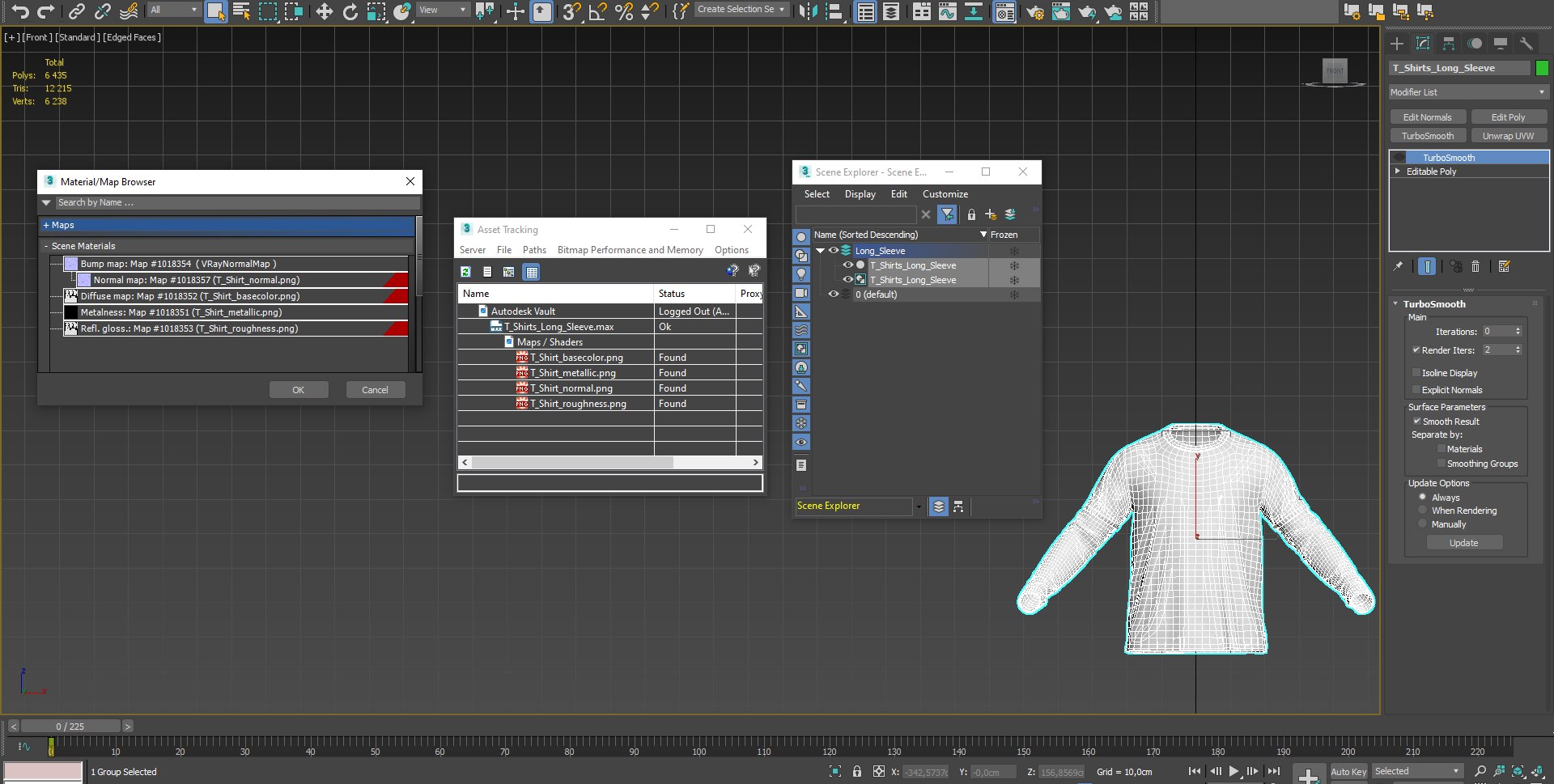
Task: Click the Unwrap UVW modifier button
Action: click(x=1509, y=136)
